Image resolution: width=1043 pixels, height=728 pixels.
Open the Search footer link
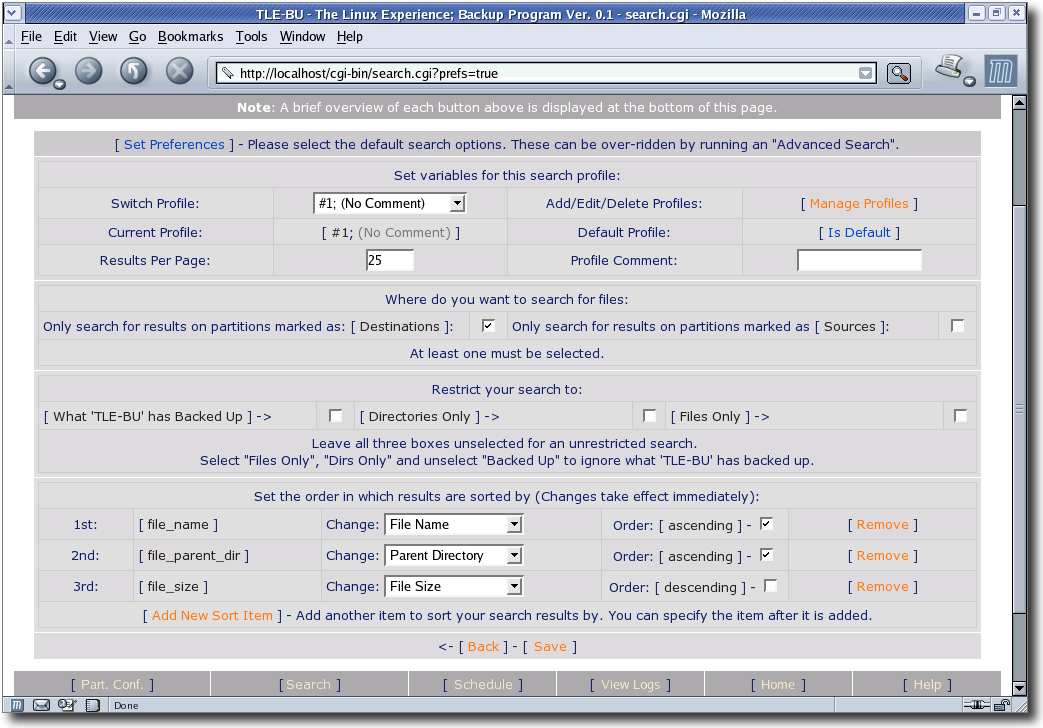coord(309,684)
